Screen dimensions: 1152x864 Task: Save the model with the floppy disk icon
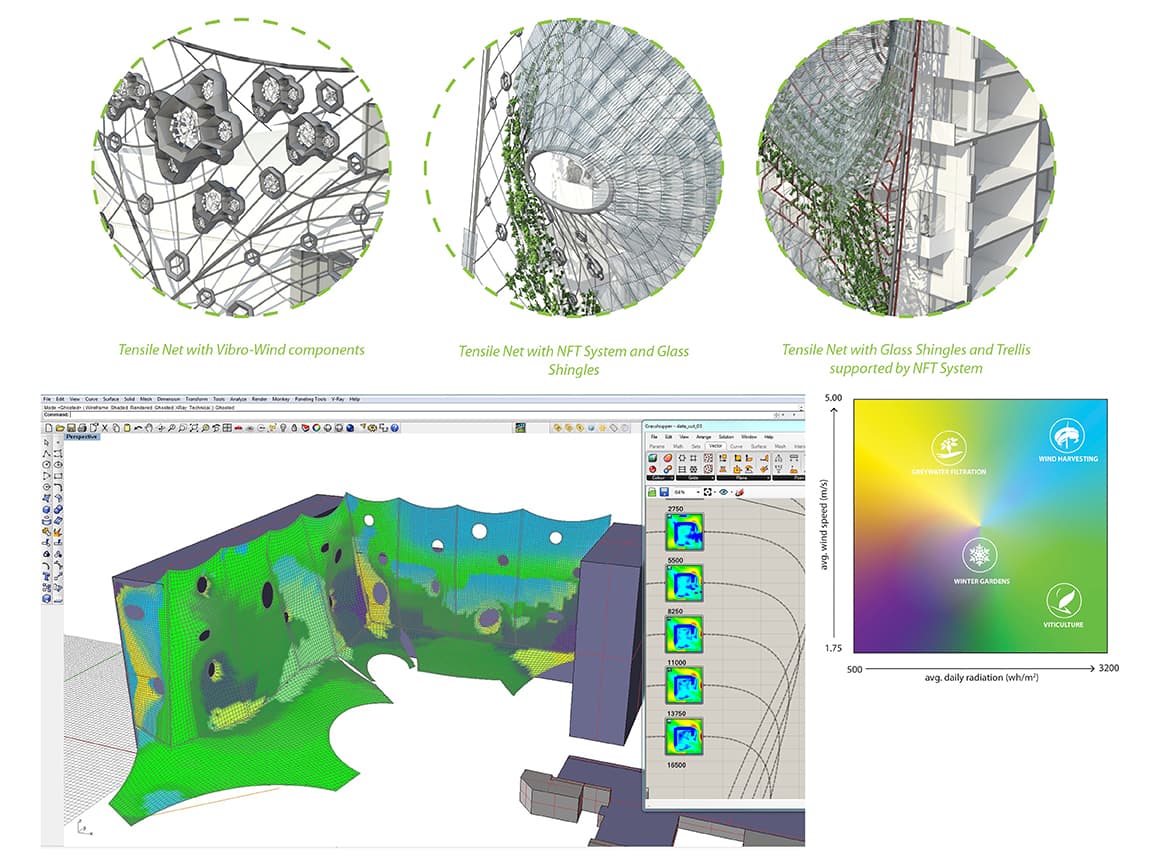click(71, 428)
